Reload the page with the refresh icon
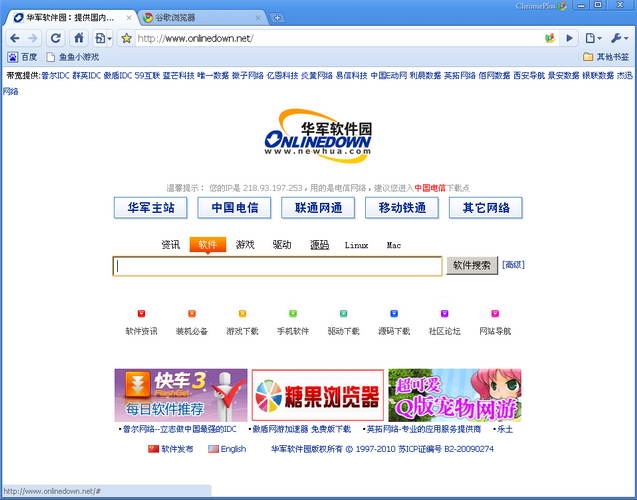The height and width of the screenshot is (500, 637). (x=56, y=38)
